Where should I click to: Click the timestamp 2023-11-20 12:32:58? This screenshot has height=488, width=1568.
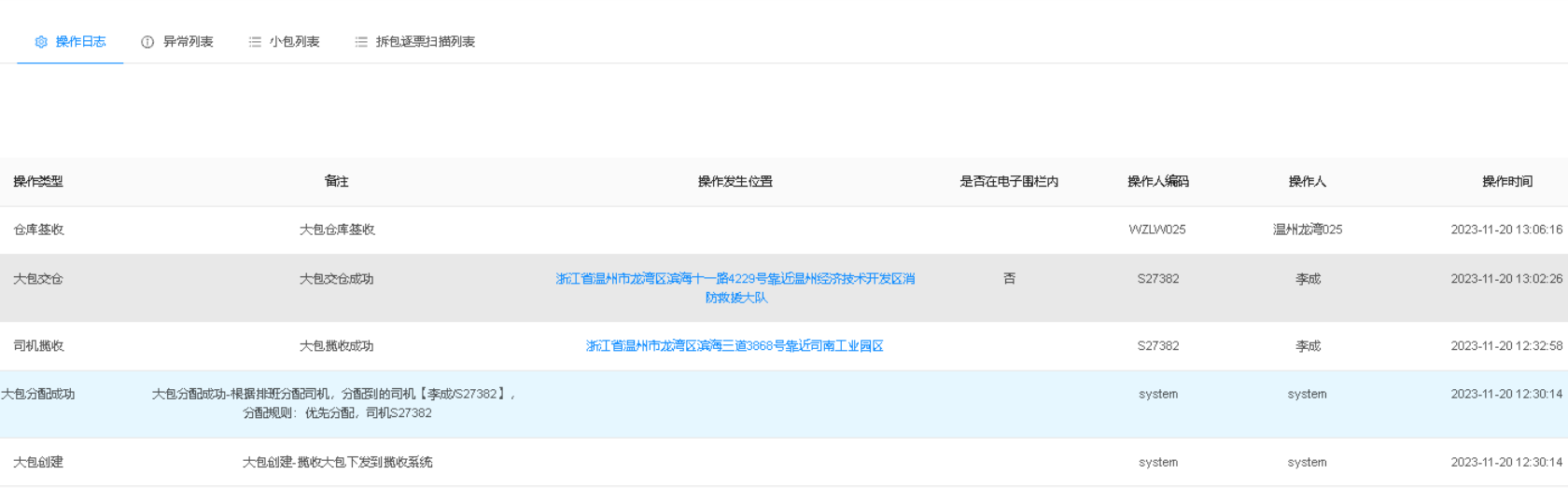1506,346
